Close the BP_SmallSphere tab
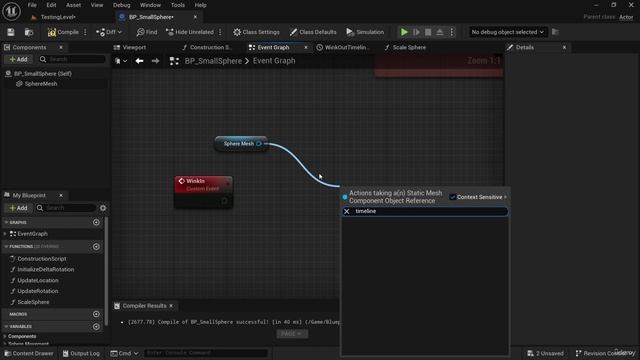Viewport: 640px width, 360px height. 195,17
